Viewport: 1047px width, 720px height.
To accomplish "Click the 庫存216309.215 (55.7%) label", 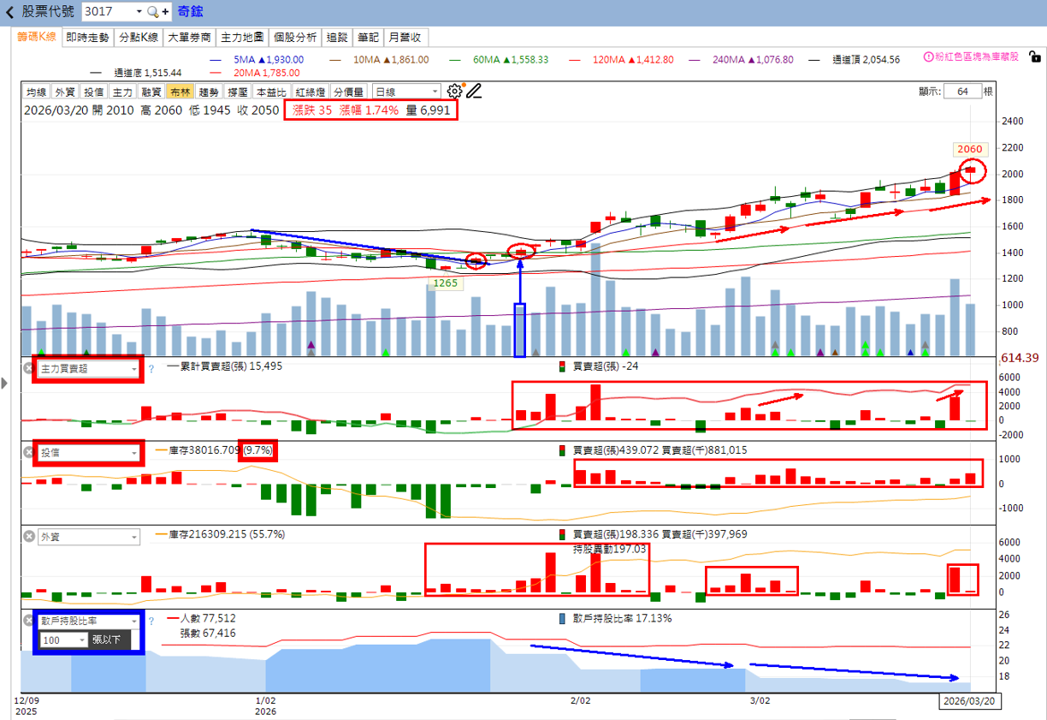I will (220, 534).
